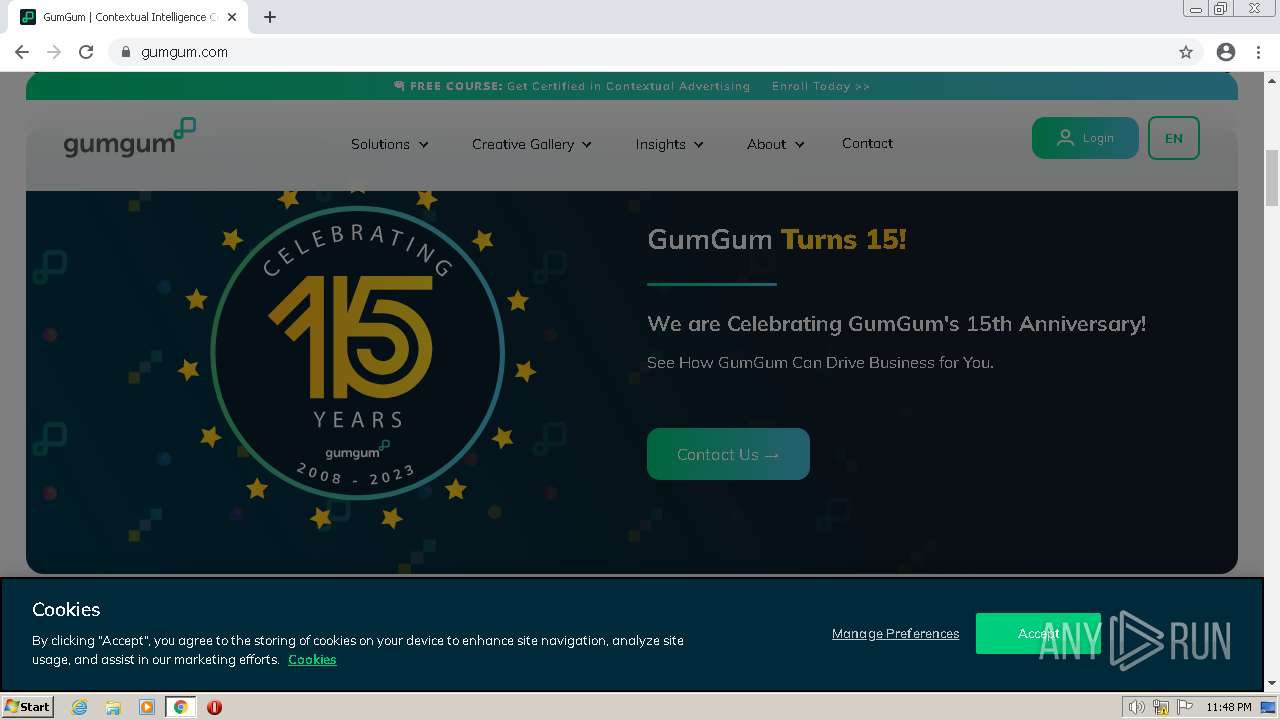Bookmark this page with the star icon
The image size is (1280, 720).
click(x=1186, y=52)
